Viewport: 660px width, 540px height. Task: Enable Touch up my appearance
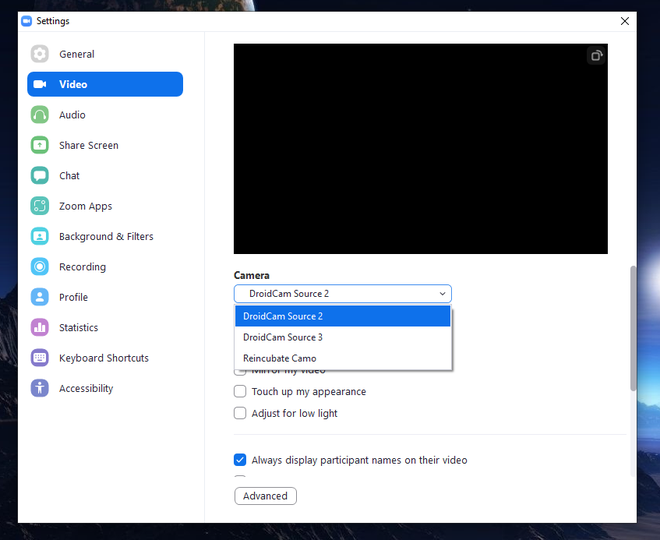[240, 391]
